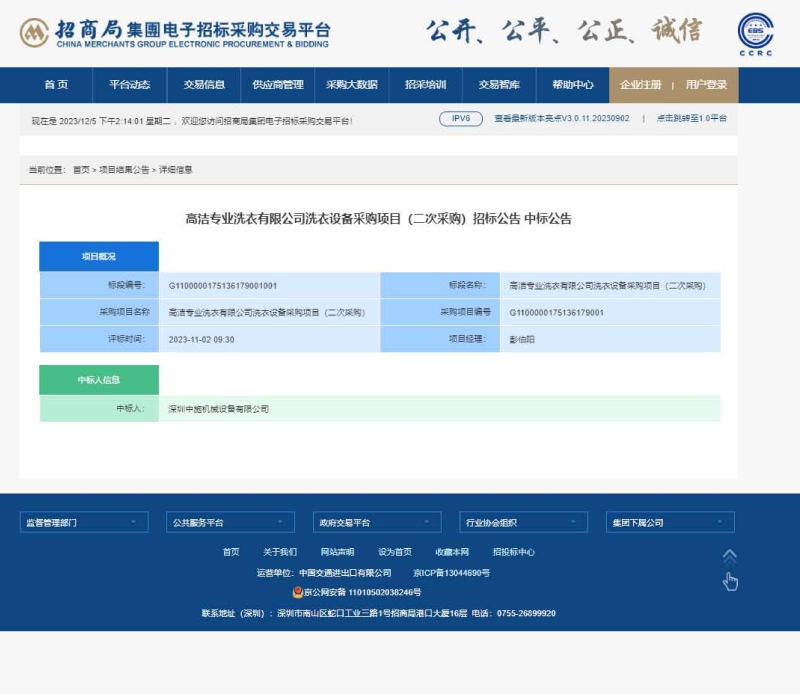Click the 运营单位 中国交通进出口有限公司 text
Image resolution: width=800 pixels, height=694 pixels.
tap(324, 573)
